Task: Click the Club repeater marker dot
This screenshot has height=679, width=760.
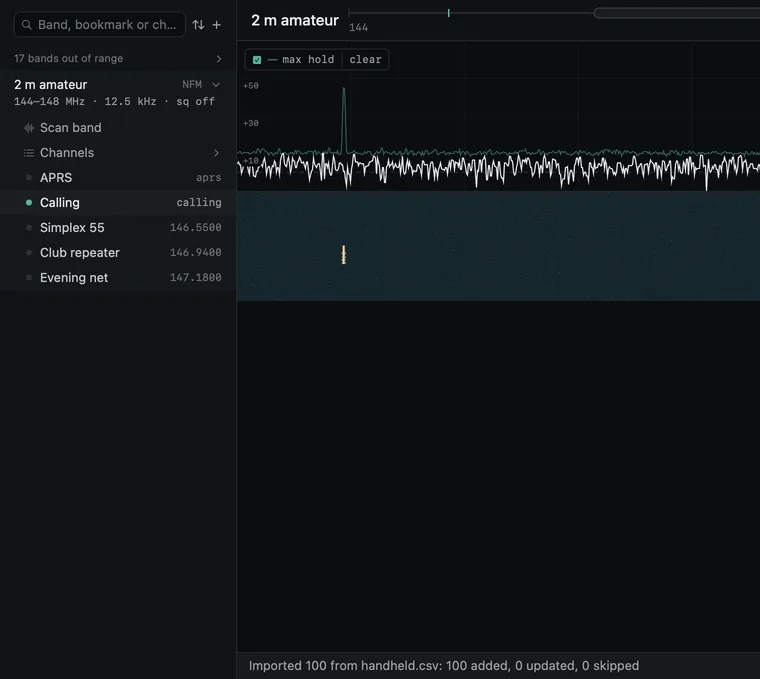Action: pos(29,253)
